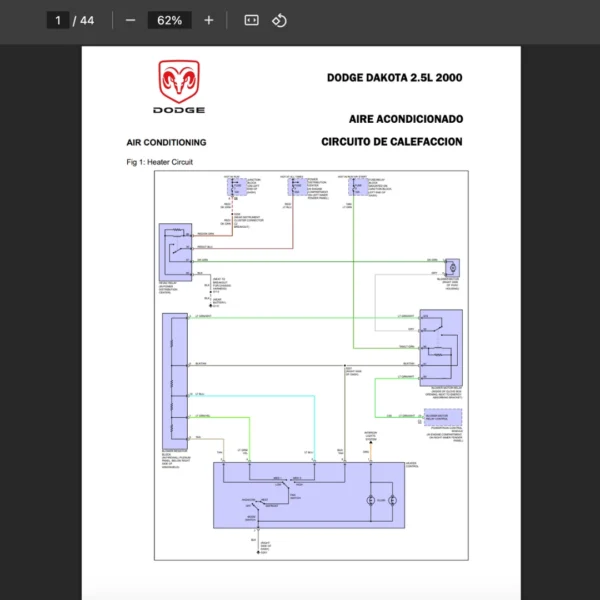The image size is (600, 600).
Task: Click the Dodge ram logo
Action: pyautogui.click(x=179, y=82)
